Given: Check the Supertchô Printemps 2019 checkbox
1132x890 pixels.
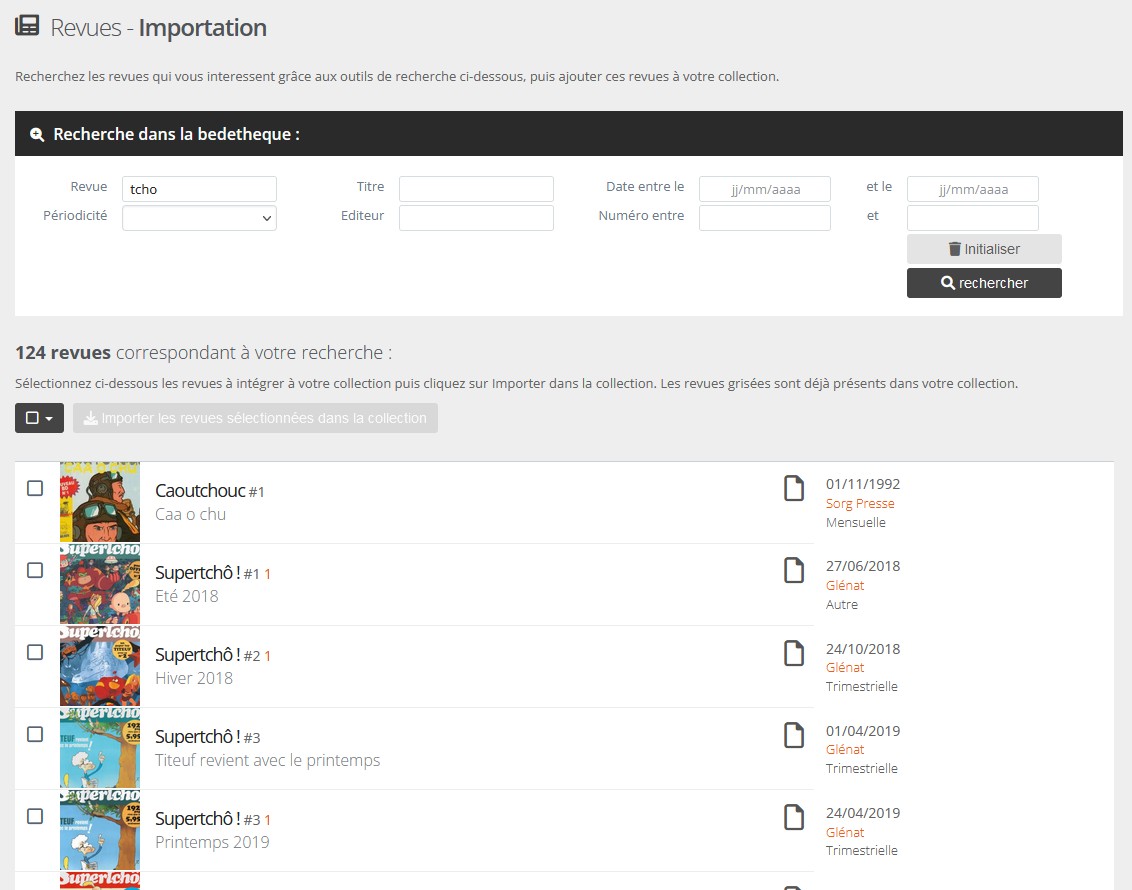Looking at the screenshot, I should [x=35, y=816].
